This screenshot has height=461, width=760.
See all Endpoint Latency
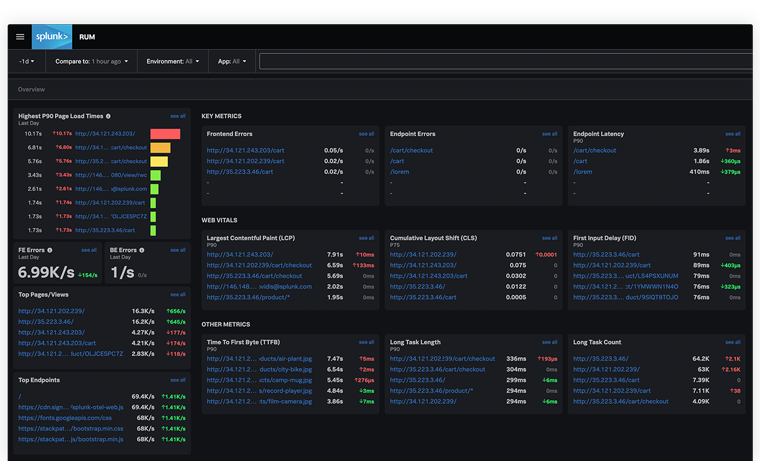733,134
